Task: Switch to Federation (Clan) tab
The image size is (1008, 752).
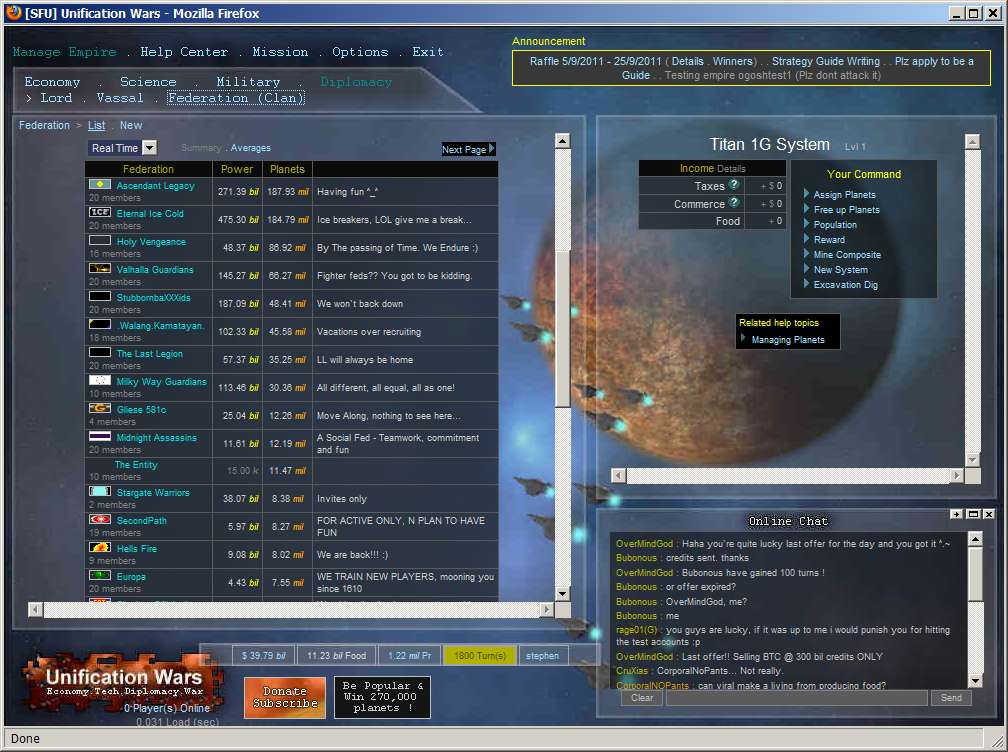Action: [x=236, y=98]
